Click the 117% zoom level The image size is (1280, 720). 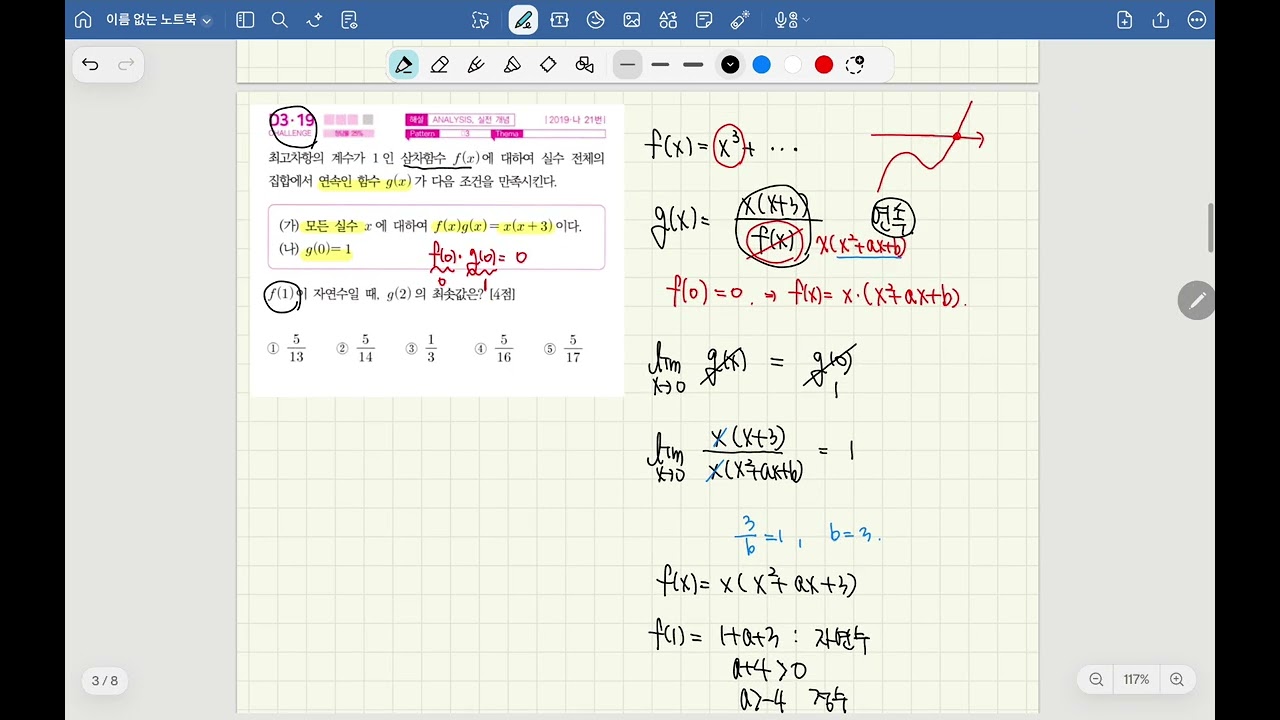(x=1136, y=680)
